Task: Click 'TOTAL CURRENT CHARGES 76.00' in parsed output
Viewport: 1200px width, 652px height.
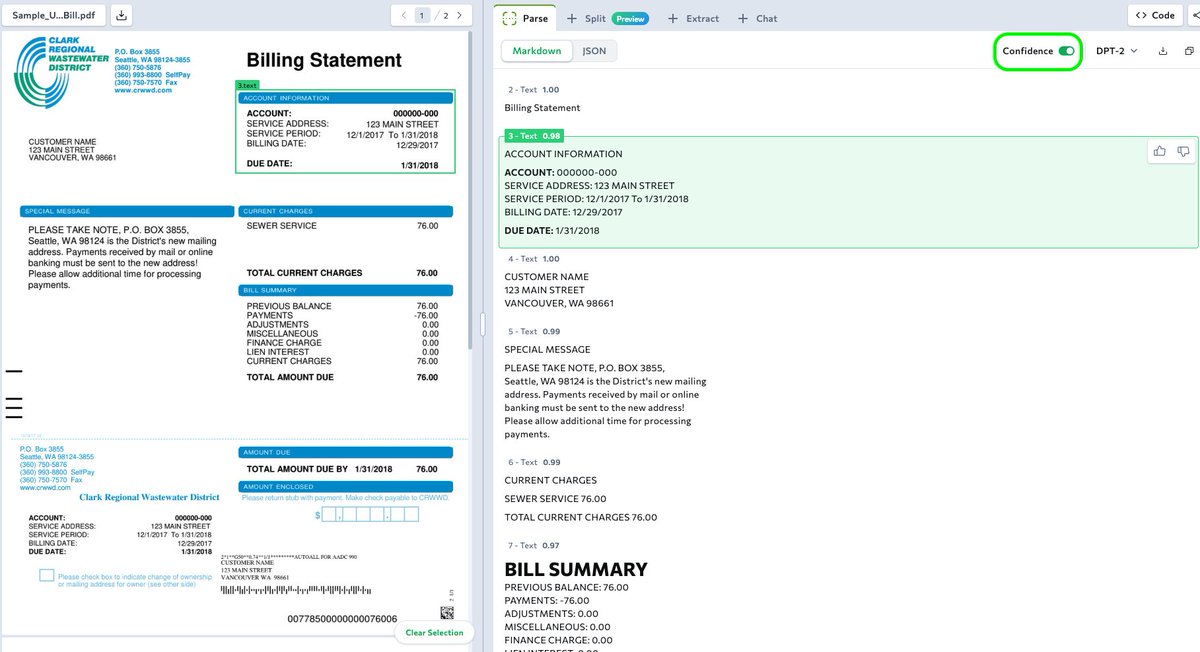Action: (x=581, y=518)
